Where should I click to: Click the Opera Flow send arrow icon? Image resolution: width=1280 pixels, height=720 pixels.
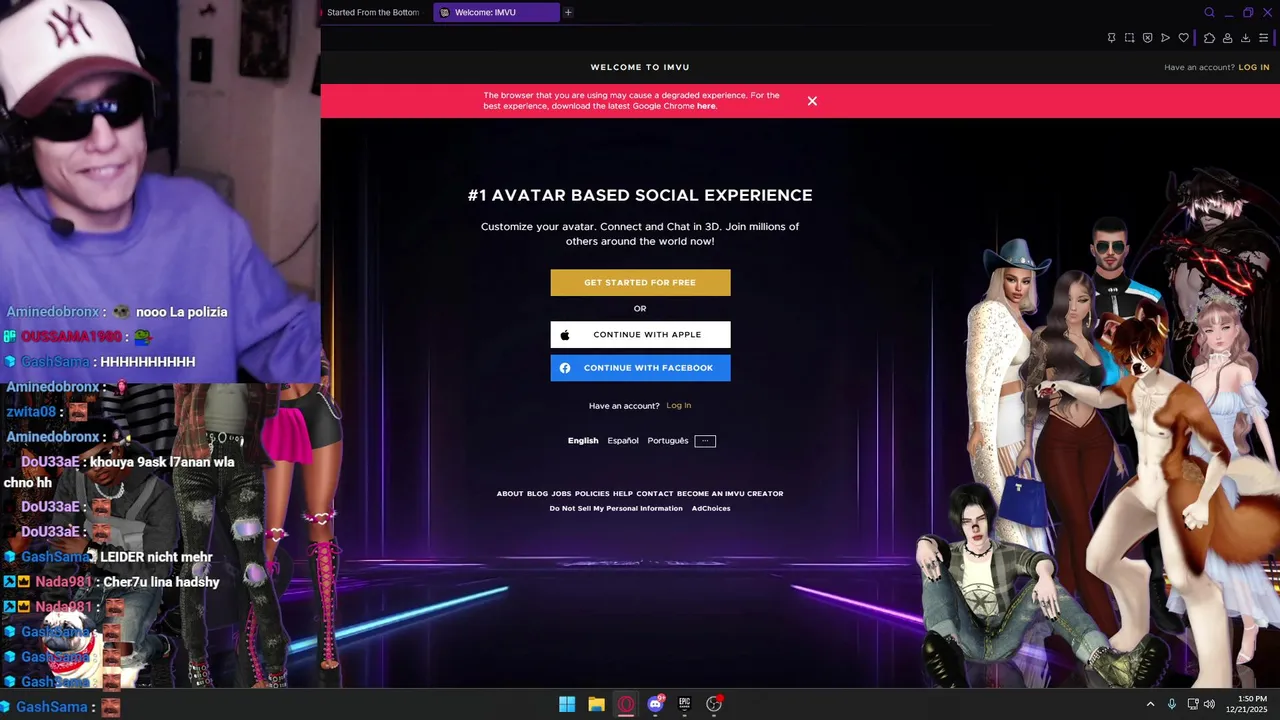pos(1165,38)
